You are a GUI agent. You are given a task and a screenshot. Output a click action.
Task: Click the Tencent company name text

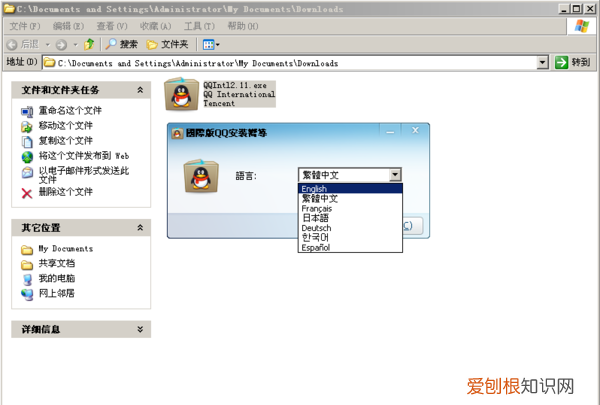219,103
